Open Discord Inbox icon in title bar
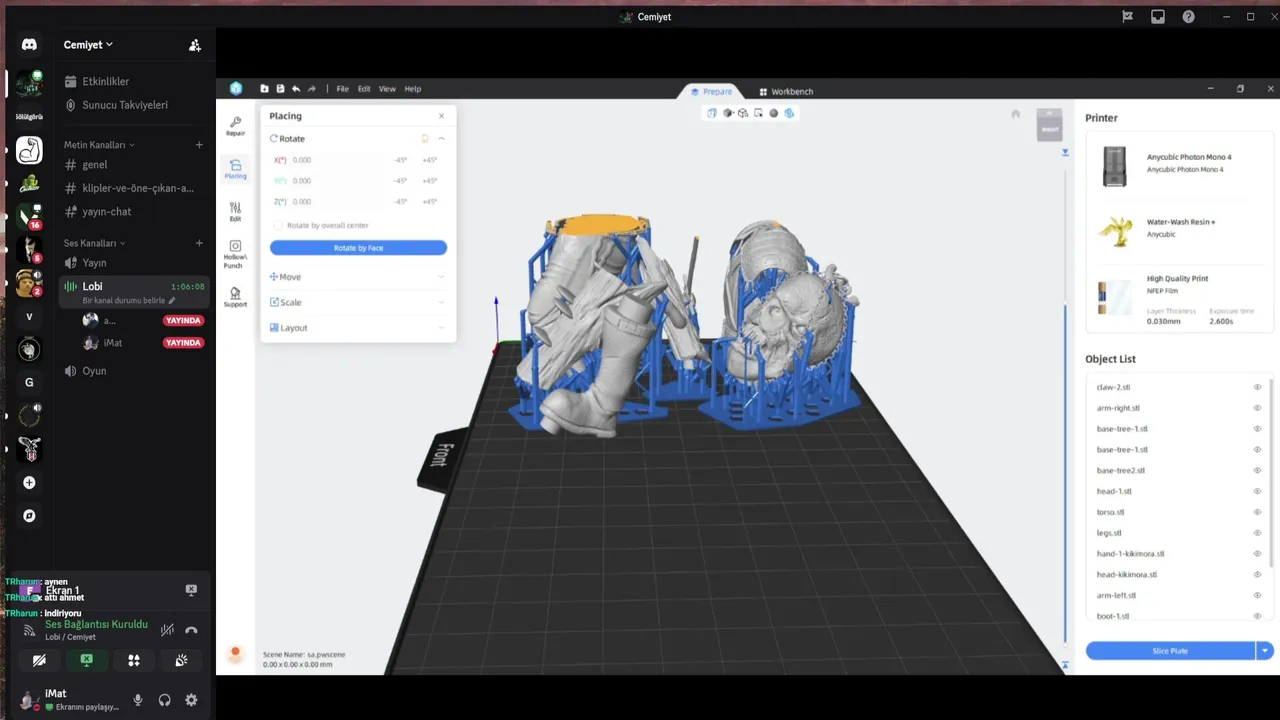 pyautogui.click(x=1157, y=17)
